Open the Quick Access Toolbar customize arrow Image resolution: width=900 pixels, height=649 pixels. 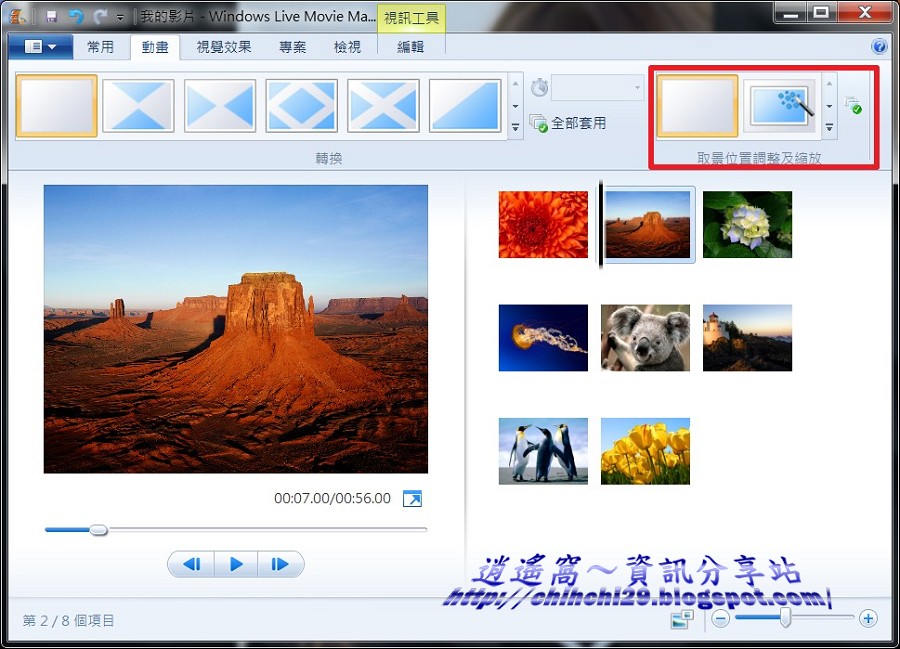120,17
